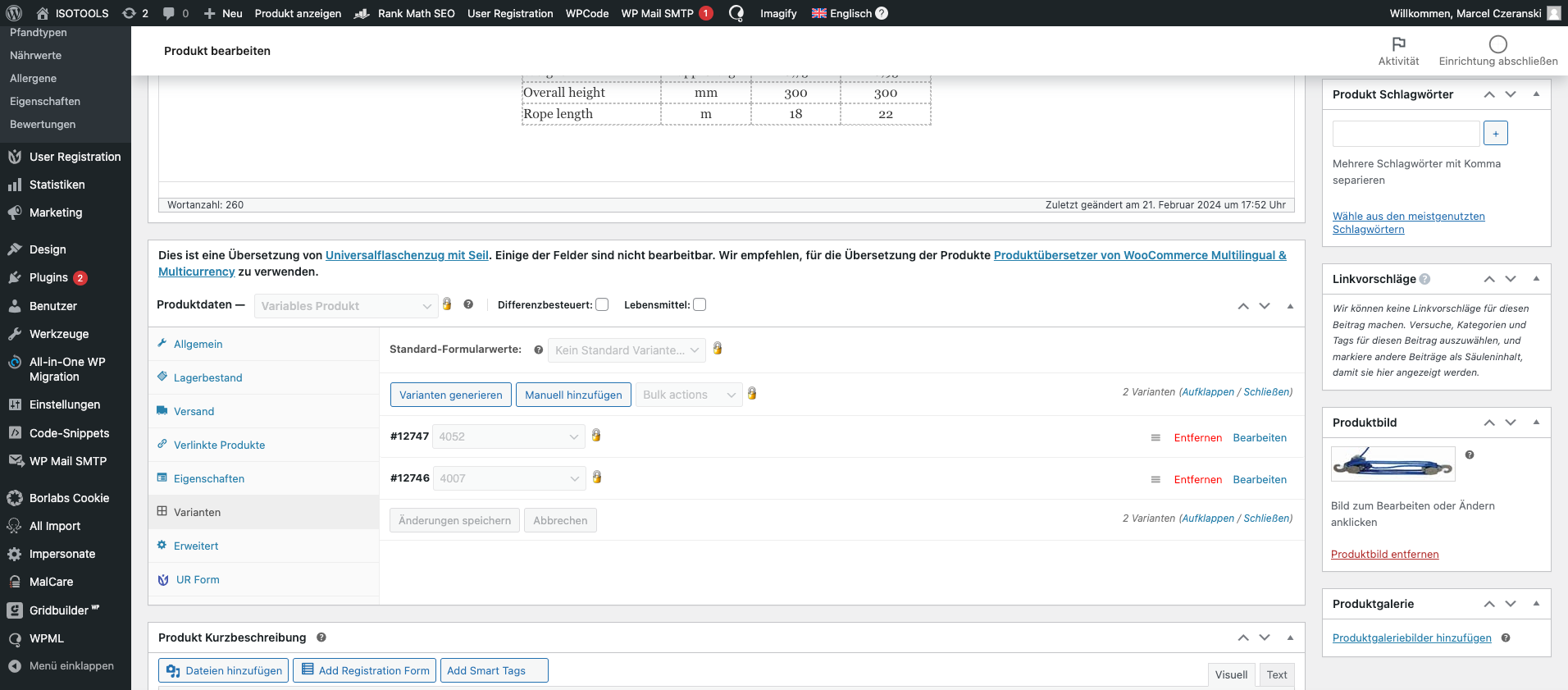
Task: Toggle the Linkvorschläge panel triangle
Action: point(1536,279)
